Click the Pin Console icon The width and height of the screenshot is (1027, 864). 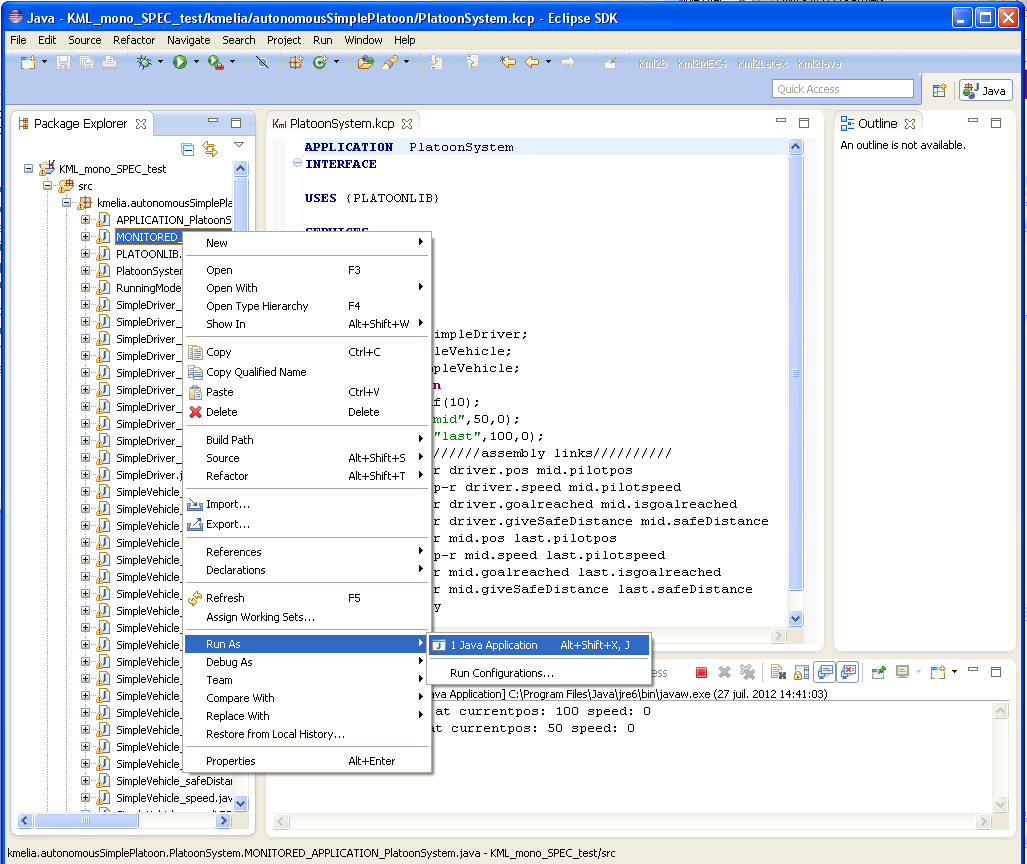(x=878, y=673)
